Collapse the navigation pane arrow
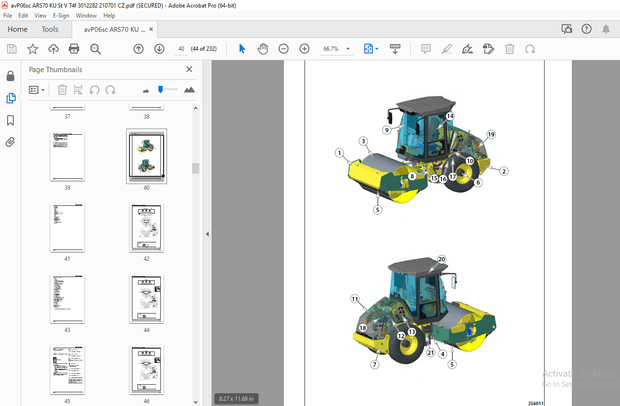This screenshot has width=620, height=406. (x=207, y=234)
